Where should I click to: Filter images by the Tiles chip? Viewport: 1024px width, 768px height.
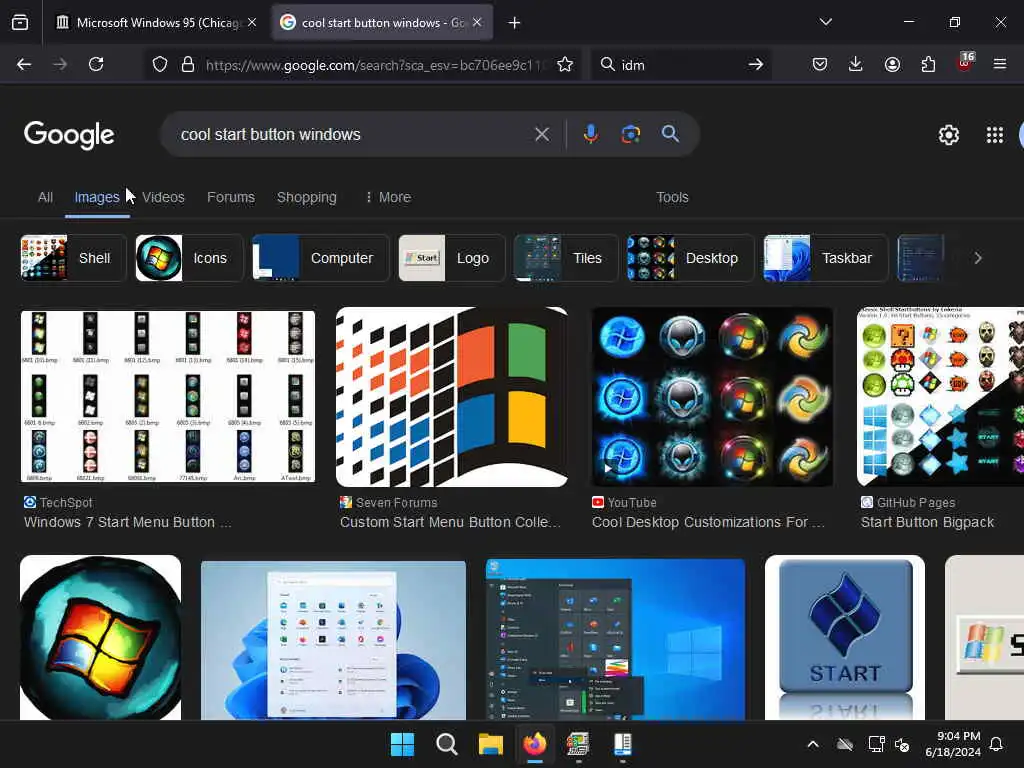point(566,258)
